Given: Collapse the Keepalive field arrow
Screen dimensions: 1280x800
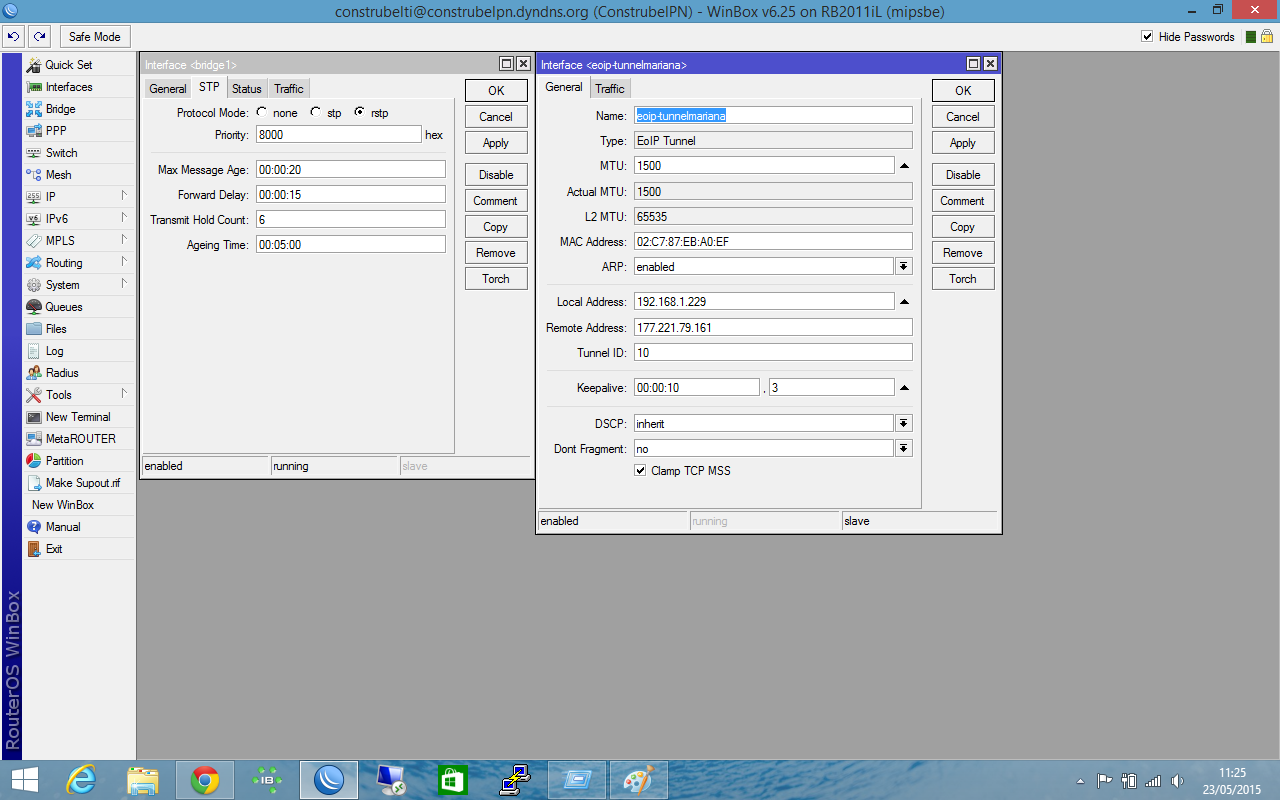Looking at the screenshot, I should 904,387.
